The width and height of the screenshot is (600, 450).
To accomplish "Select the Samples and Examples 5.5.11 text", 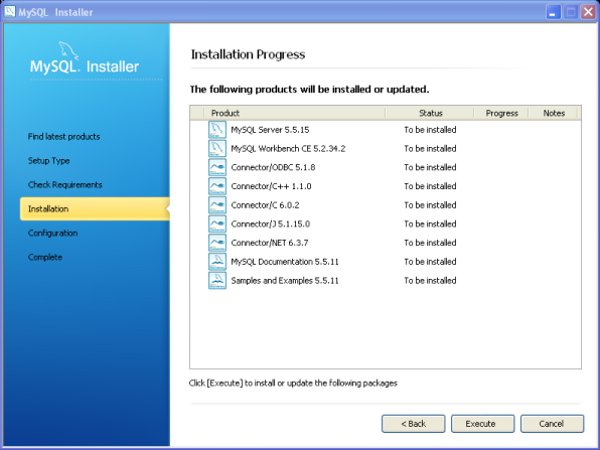I will click(x=285, y=280).
